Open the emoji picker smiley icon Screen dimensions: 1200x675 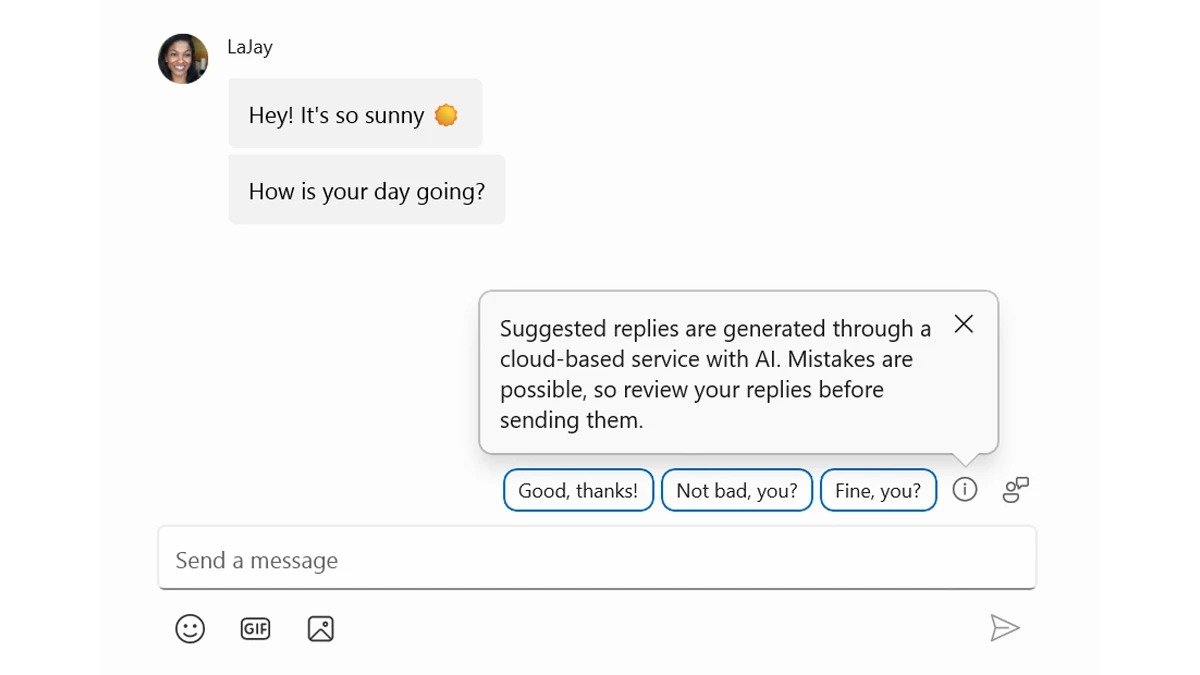(x=190, y=629)
